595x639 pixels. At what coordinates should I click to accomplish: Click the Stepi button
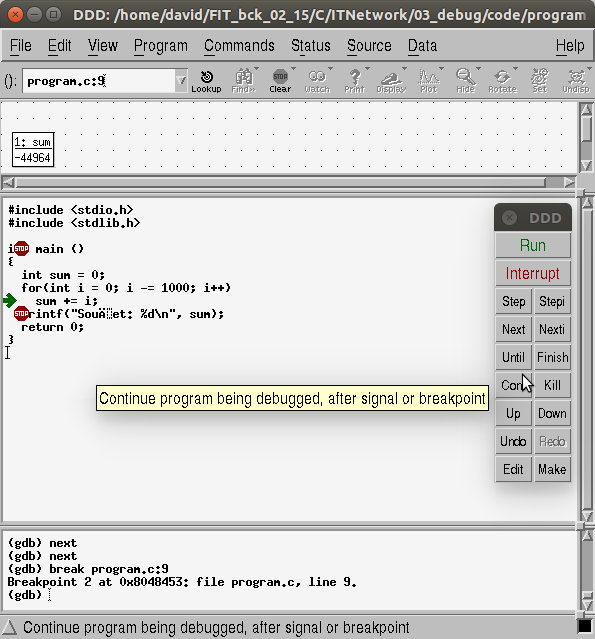click(552, 301)
